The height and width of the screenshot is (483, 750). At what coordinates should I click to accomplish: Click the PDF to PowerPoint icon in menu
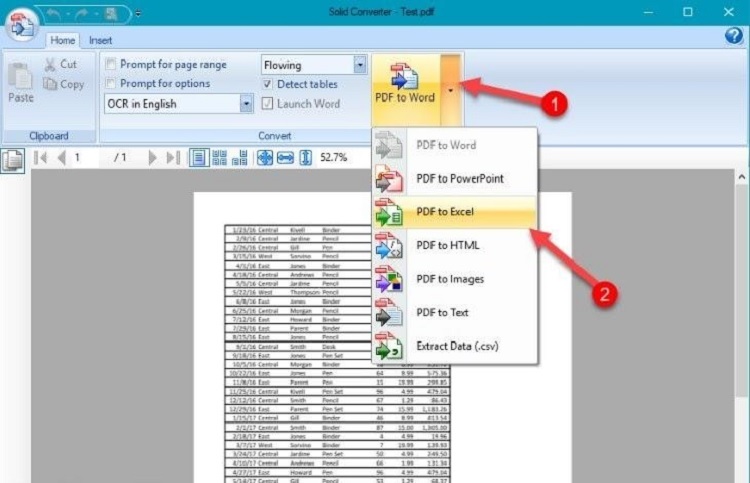[388, 178]
